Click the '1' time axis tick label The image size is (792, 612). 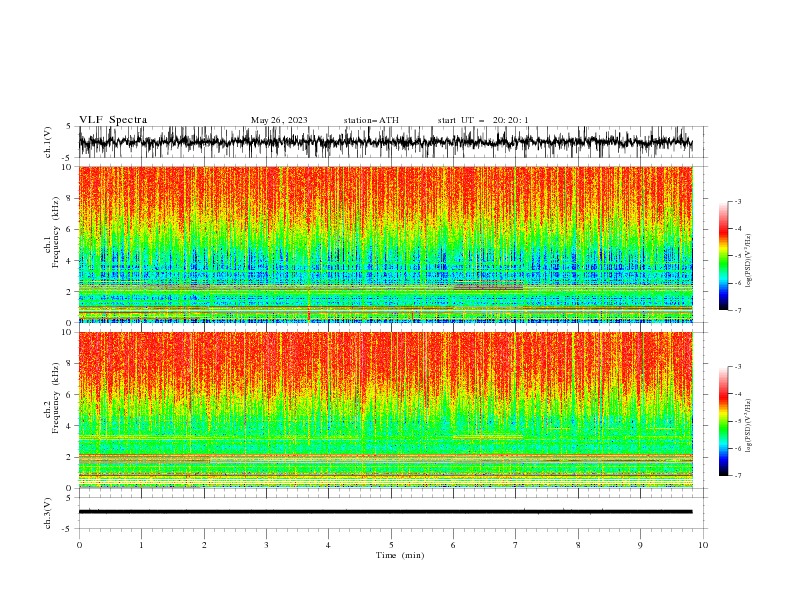[141, 545]
